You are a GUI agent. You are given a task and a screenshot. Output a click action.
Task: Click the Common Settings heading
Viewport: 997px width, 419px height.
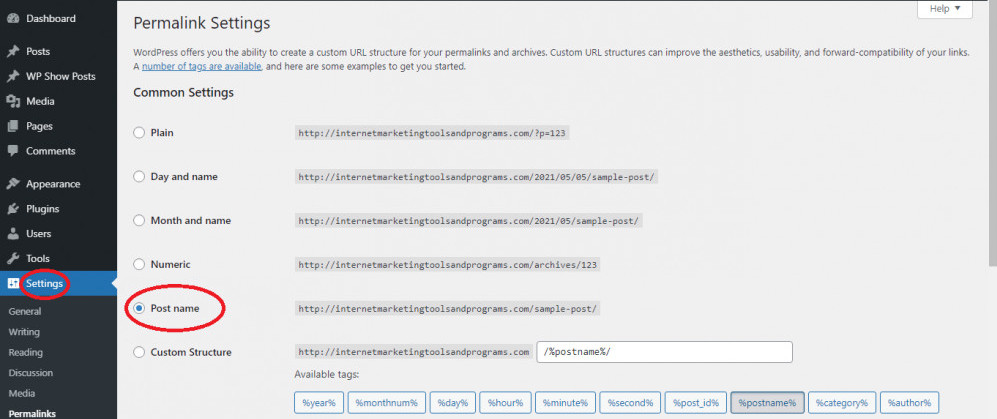pyautogui.click(x=183, y=93)
